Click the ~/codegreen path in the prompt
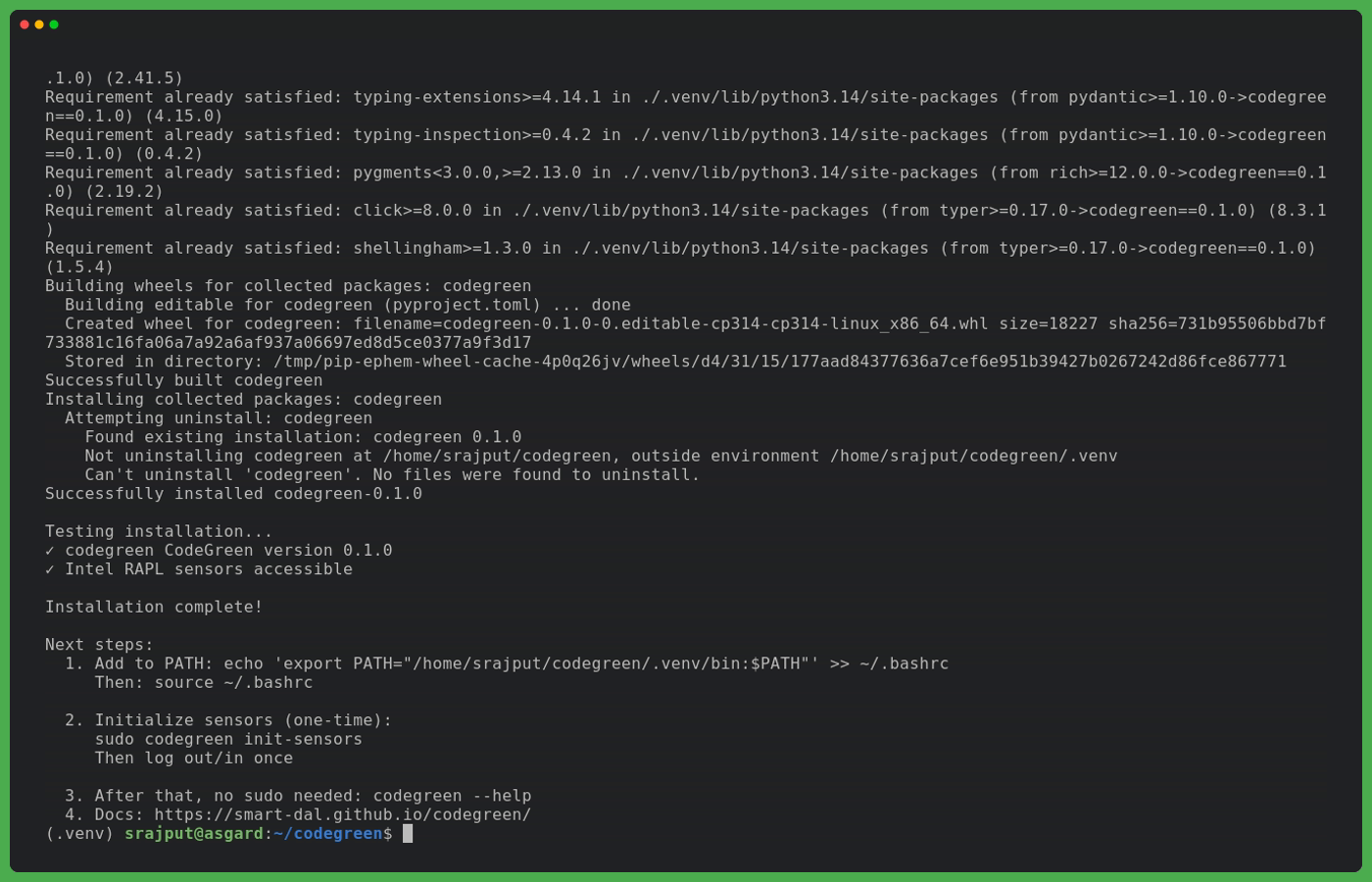The width and height of the screenshot is (1372, 882). (327, 833)
